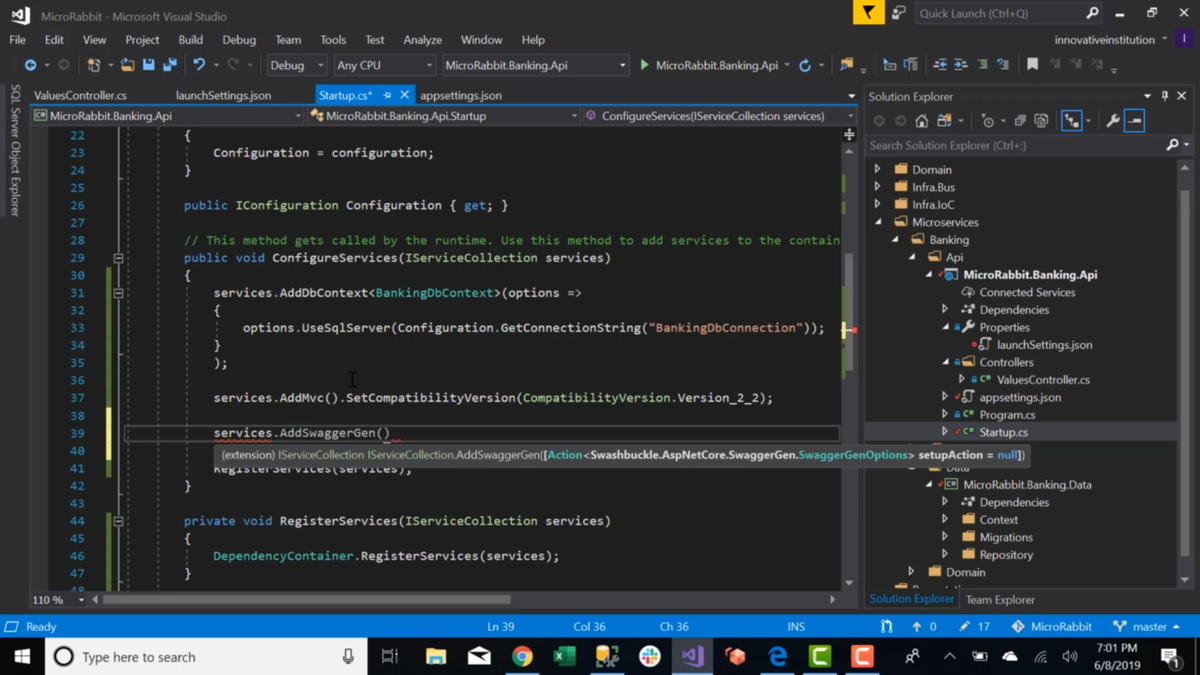Click the search magnifier in Quick Launch

point(1092,13)
